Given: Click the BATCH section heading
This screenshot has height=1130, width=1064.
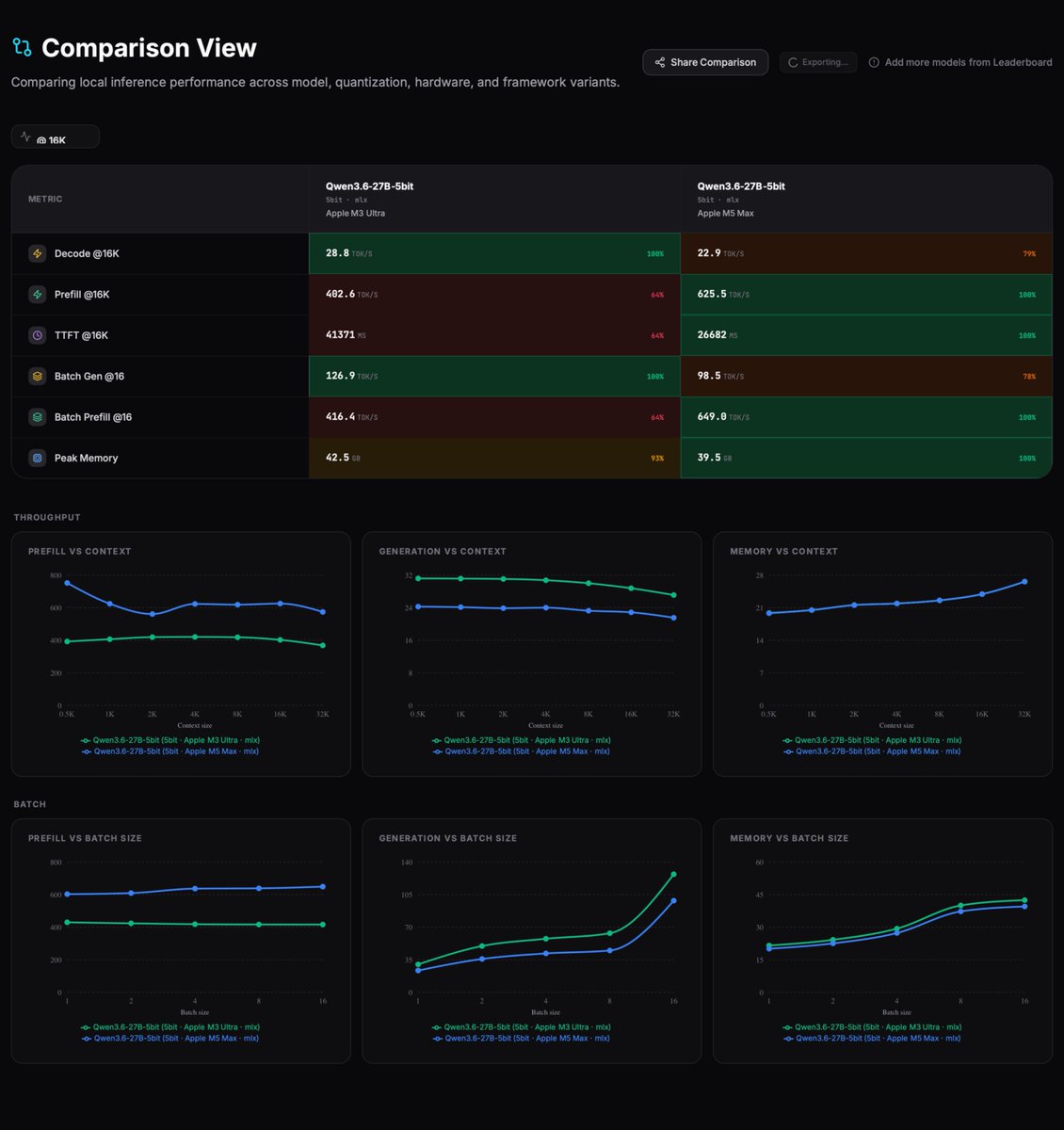Looking at the screenshot, I should pos(30,804).
